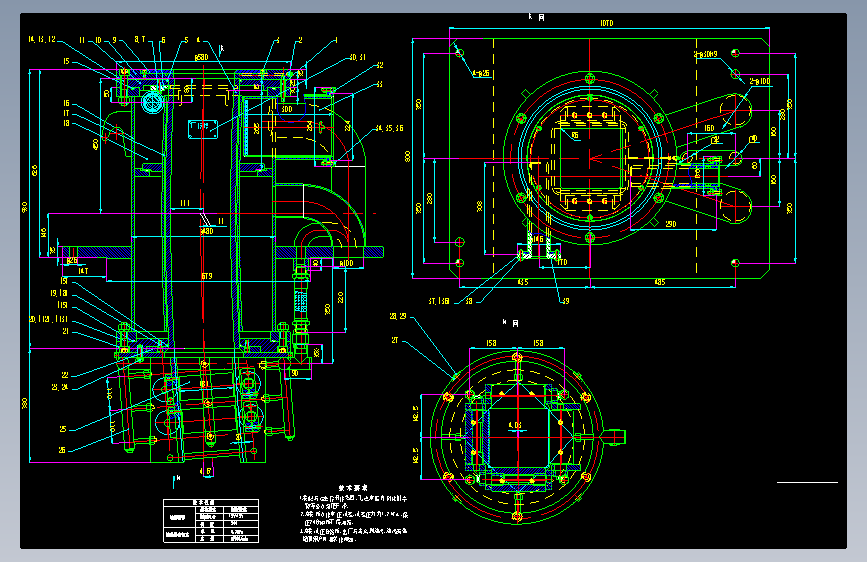Image resolution: width=867 pixels, height=562 pixels.
Task: Click the "1070" overall width dimension
Action: 607,23
